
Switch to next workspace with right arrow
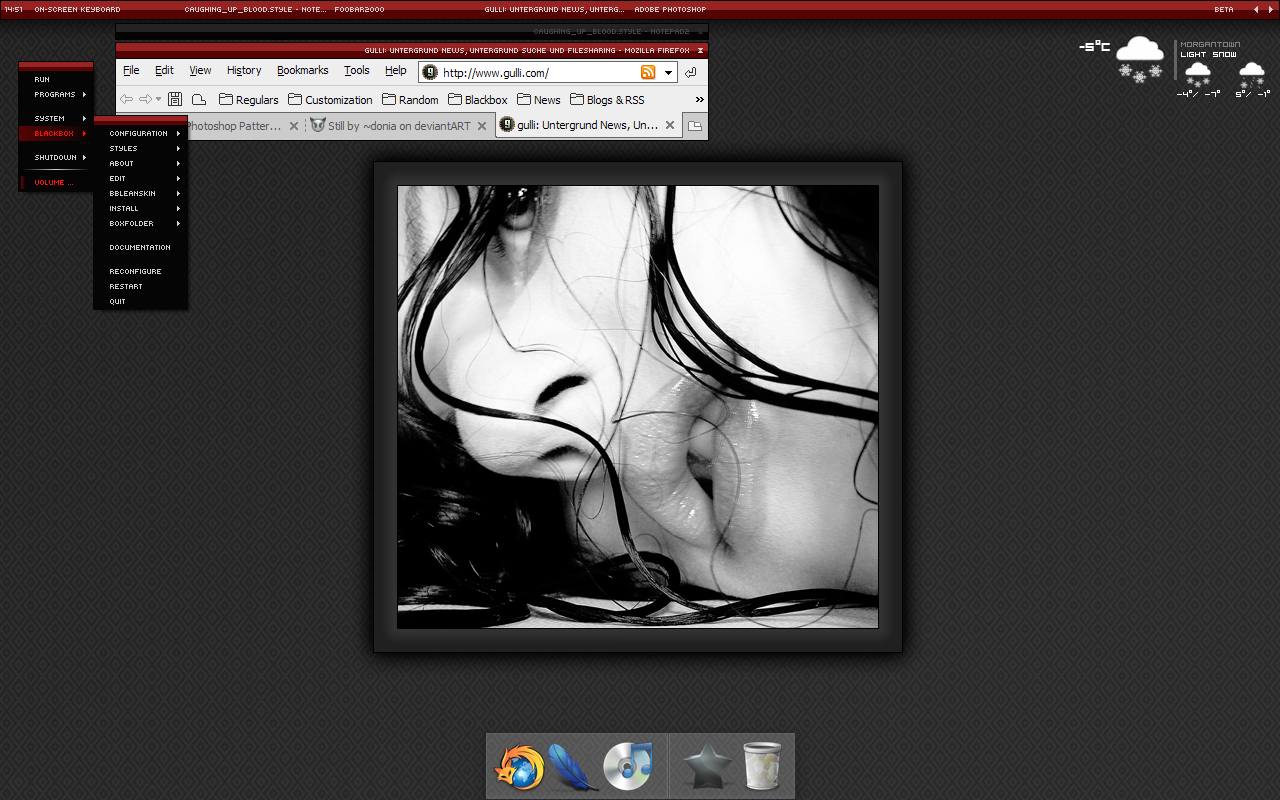coord(1270,9)
